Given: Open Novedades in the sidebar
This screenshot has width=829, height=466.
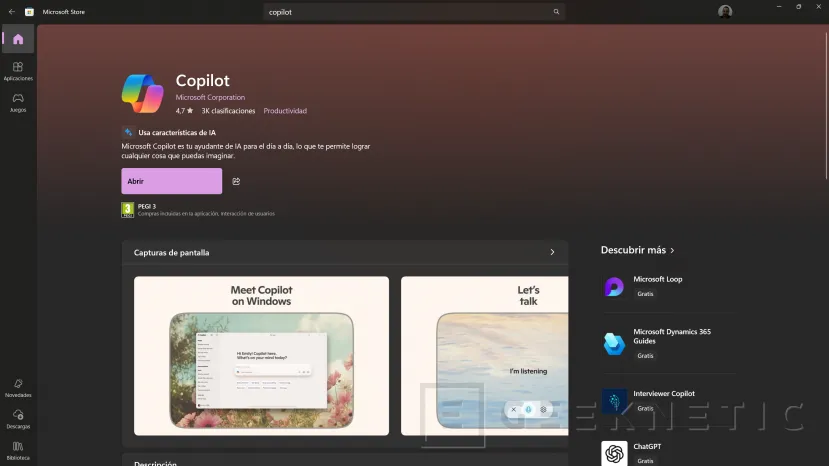Looking at the screenshot, I should click(x=18, y=388).
